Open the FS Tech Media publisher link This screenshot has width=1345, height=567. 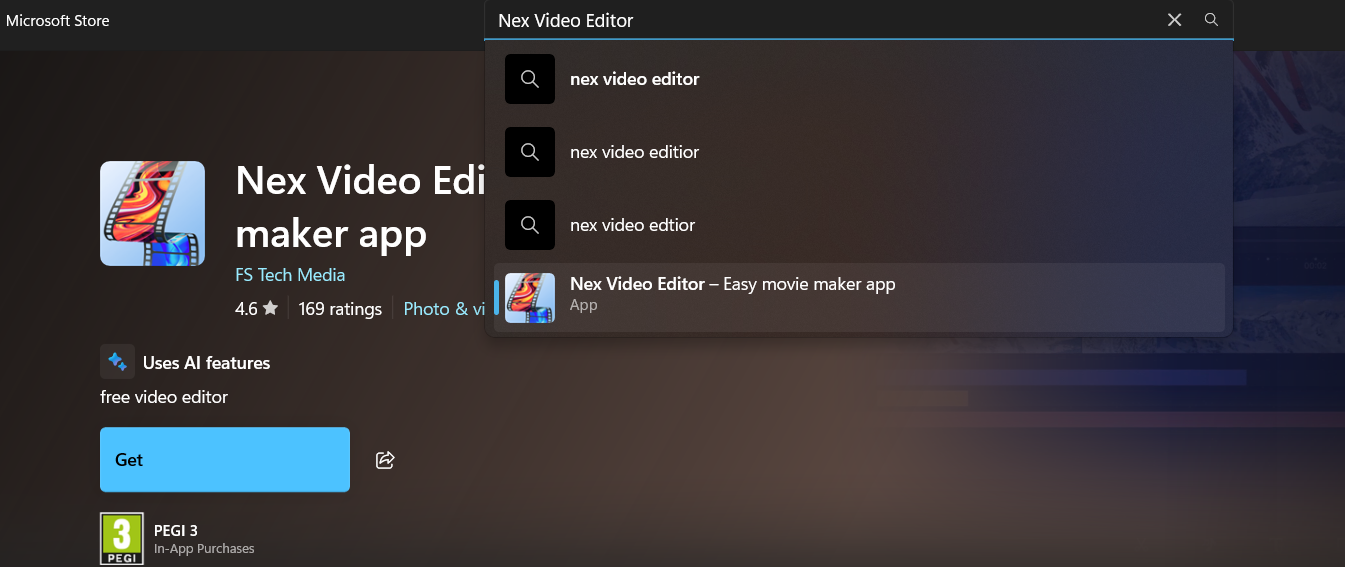click(290, 275)
